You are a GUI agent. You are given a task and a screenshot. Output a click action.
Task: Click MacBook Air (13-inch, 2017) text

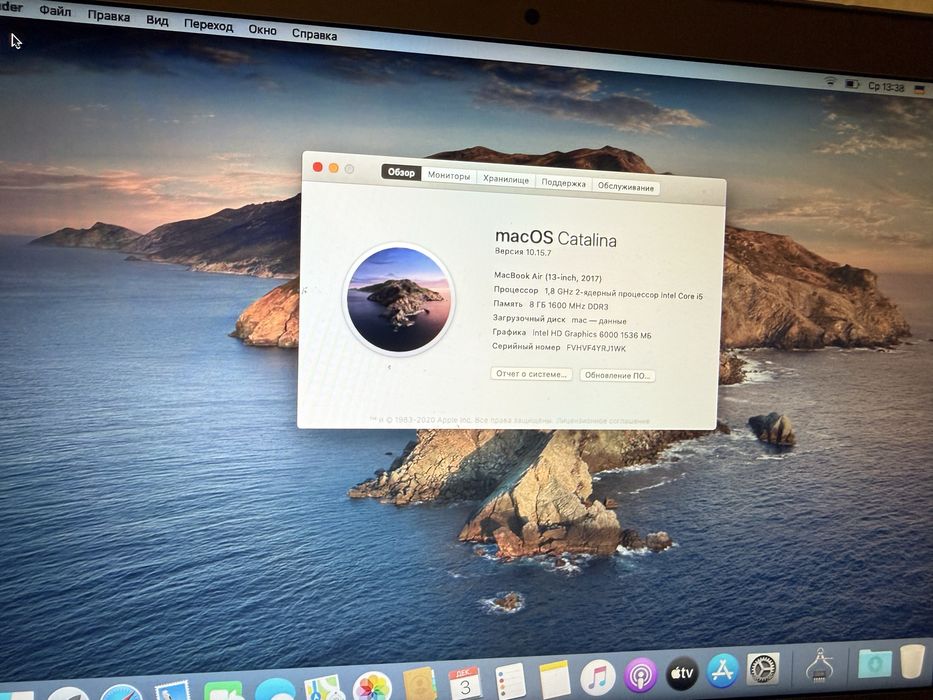click(547, 277)
